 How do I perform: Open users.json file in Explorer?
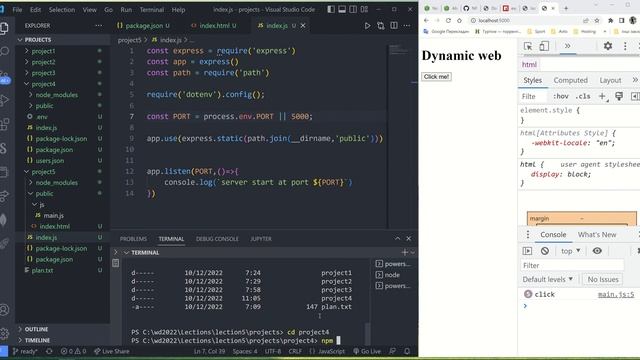(49, 161)
